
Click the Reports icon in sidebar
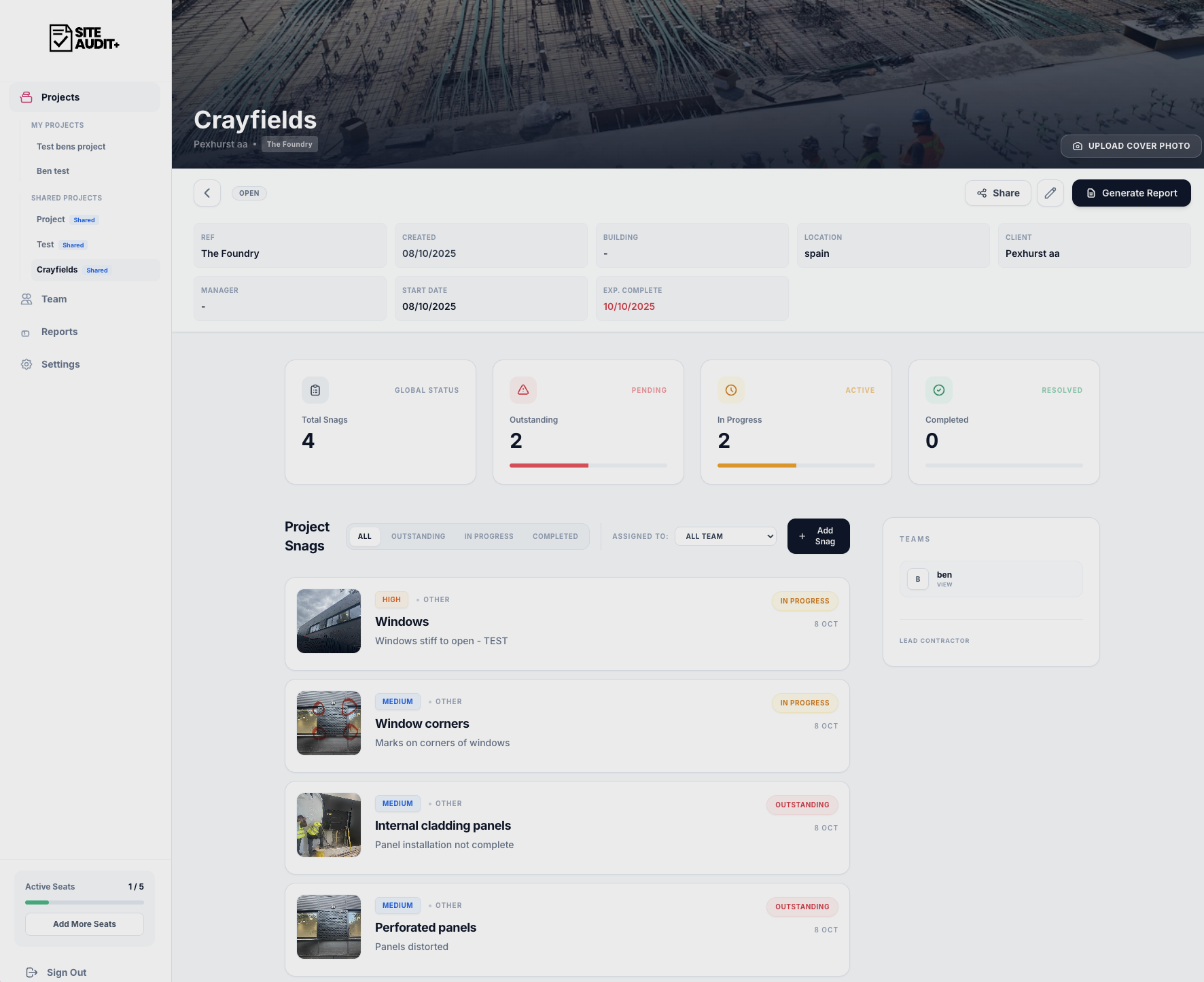(26, 332)
